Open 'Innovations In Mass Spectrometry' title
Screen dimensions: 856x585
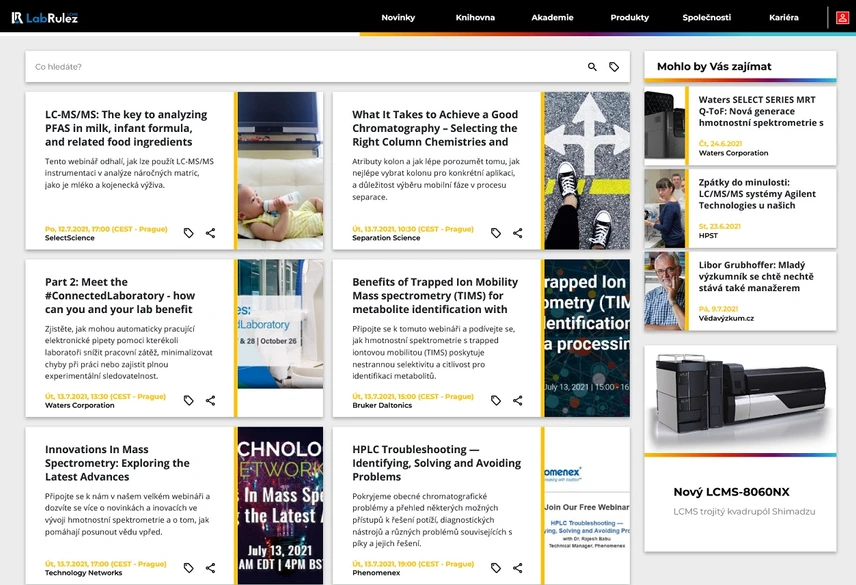117,463
